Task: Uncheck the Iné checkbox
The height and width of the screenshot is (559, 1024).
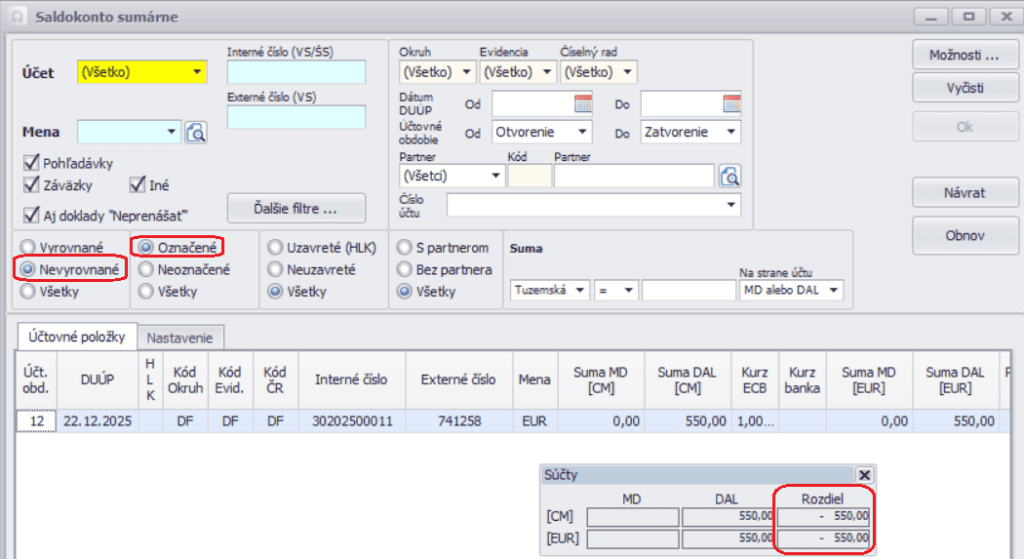Action: [139, 184]
